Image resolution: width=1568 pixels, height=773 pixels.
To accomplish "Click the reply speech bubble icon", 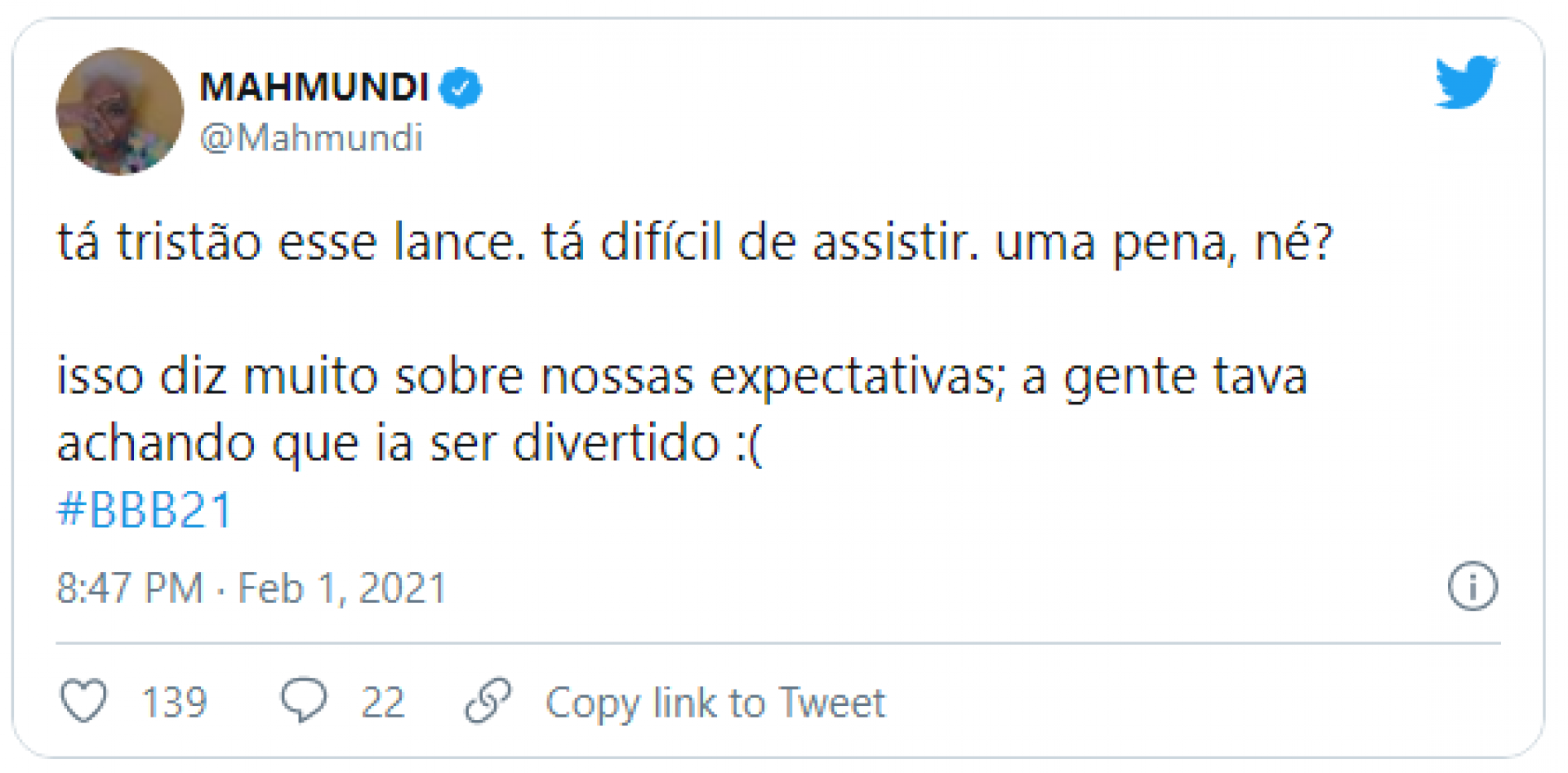I will pyautogui.click(x=304, y=701).
